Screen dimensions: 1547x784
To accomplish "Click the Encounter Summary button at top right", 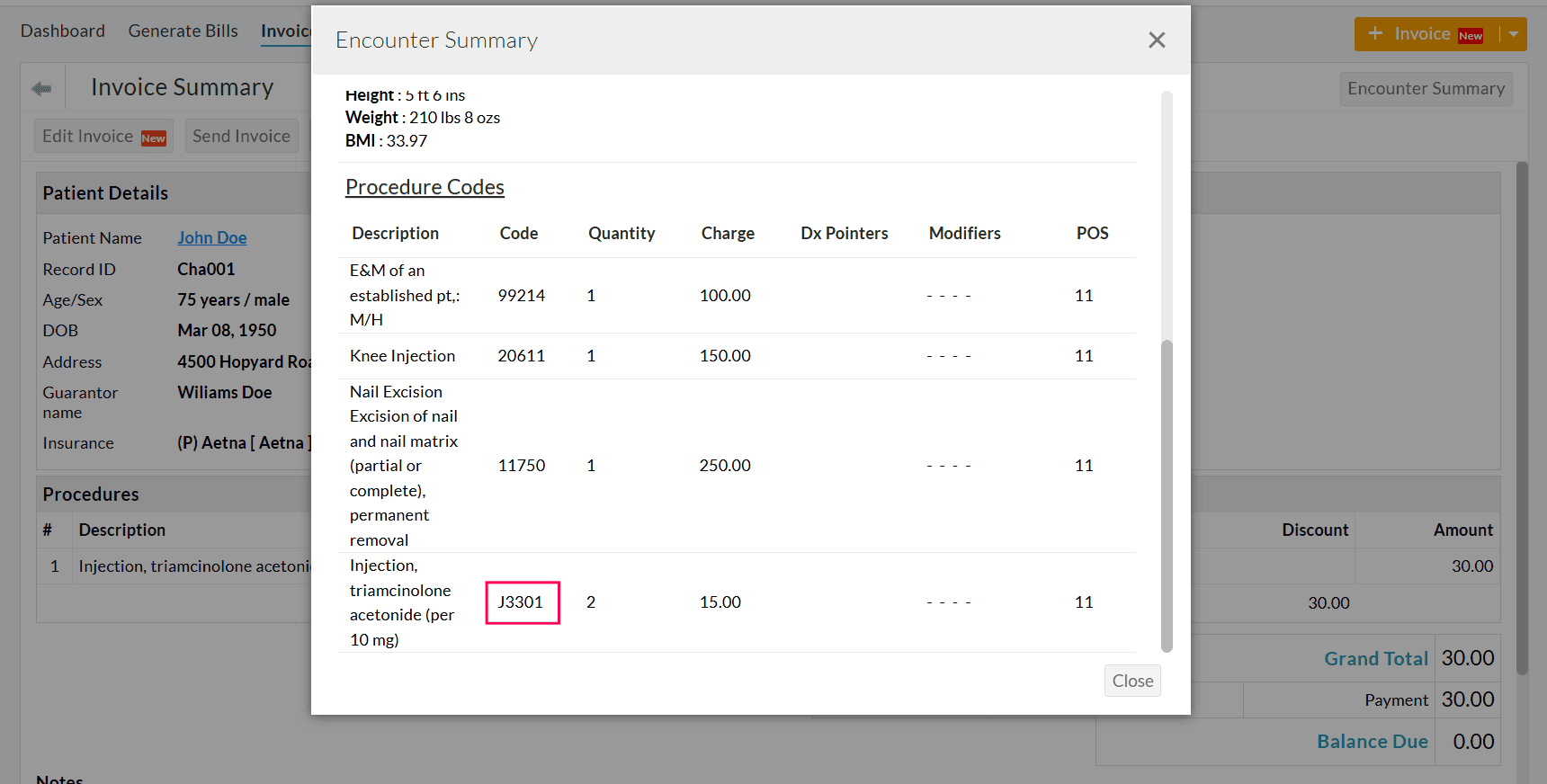I will pos(1426,88).
